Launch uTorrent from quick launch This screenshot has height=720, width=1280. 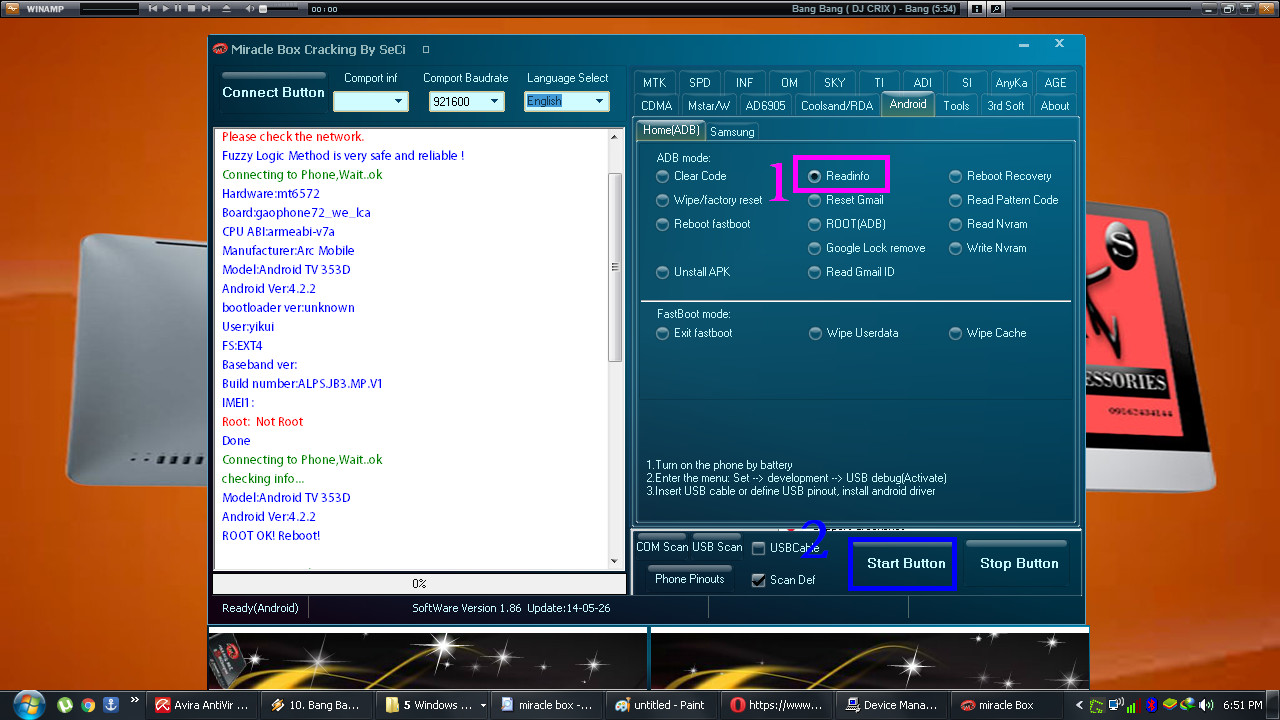pyautogui.click(x=66, y=705)
